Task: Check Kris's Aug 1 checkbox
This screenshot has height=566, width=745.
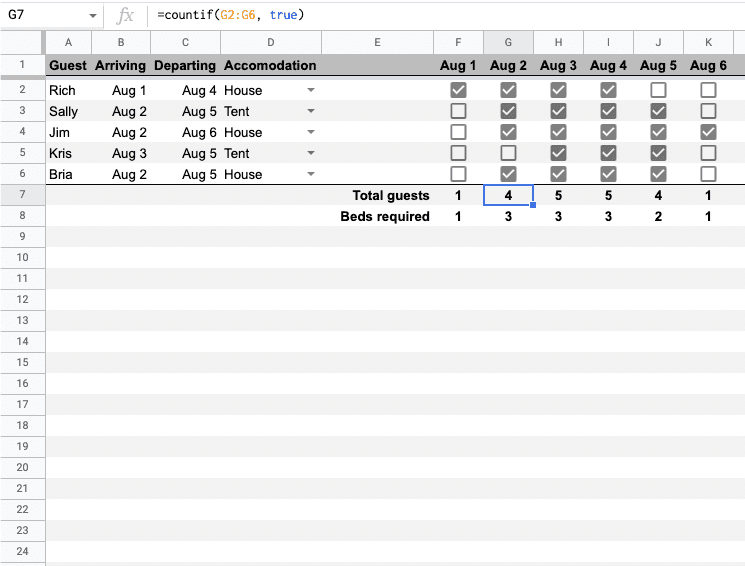Action: (x=458, y=153)
